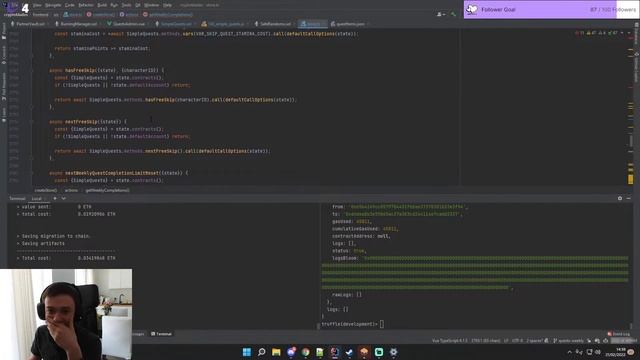Place cursor on hasFreeSkip function name
640x360 pixels.
[x=80, y=70]
